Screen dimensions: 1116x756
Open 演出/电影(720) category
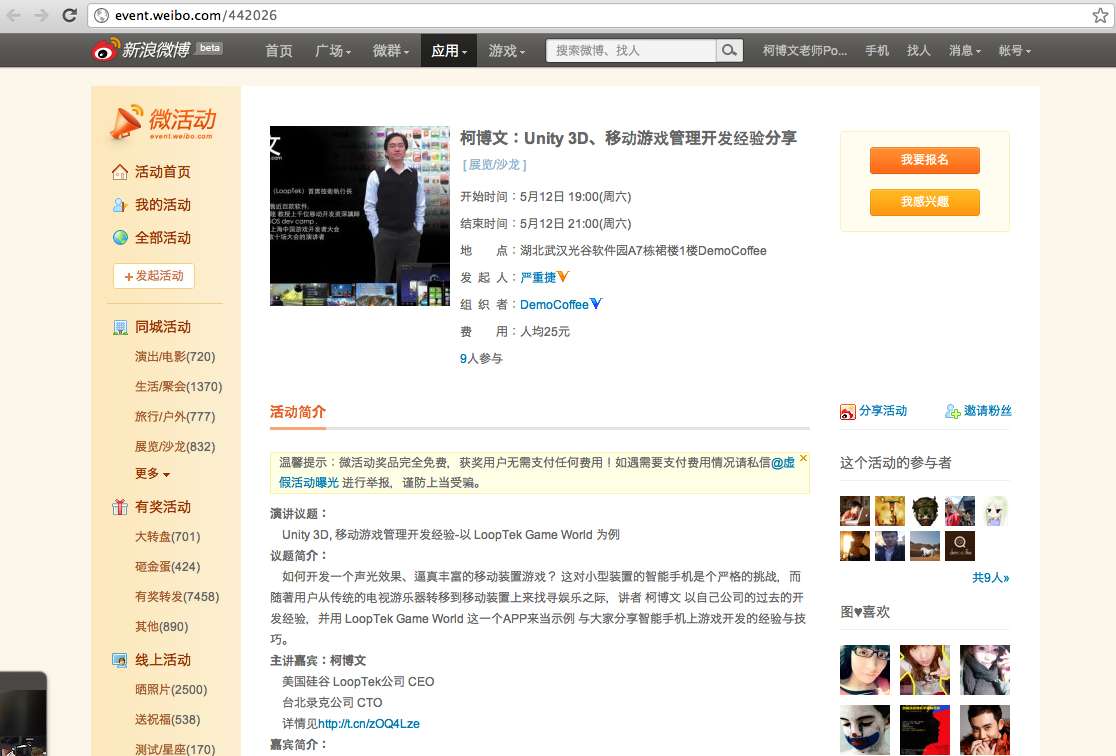[175, 357]
